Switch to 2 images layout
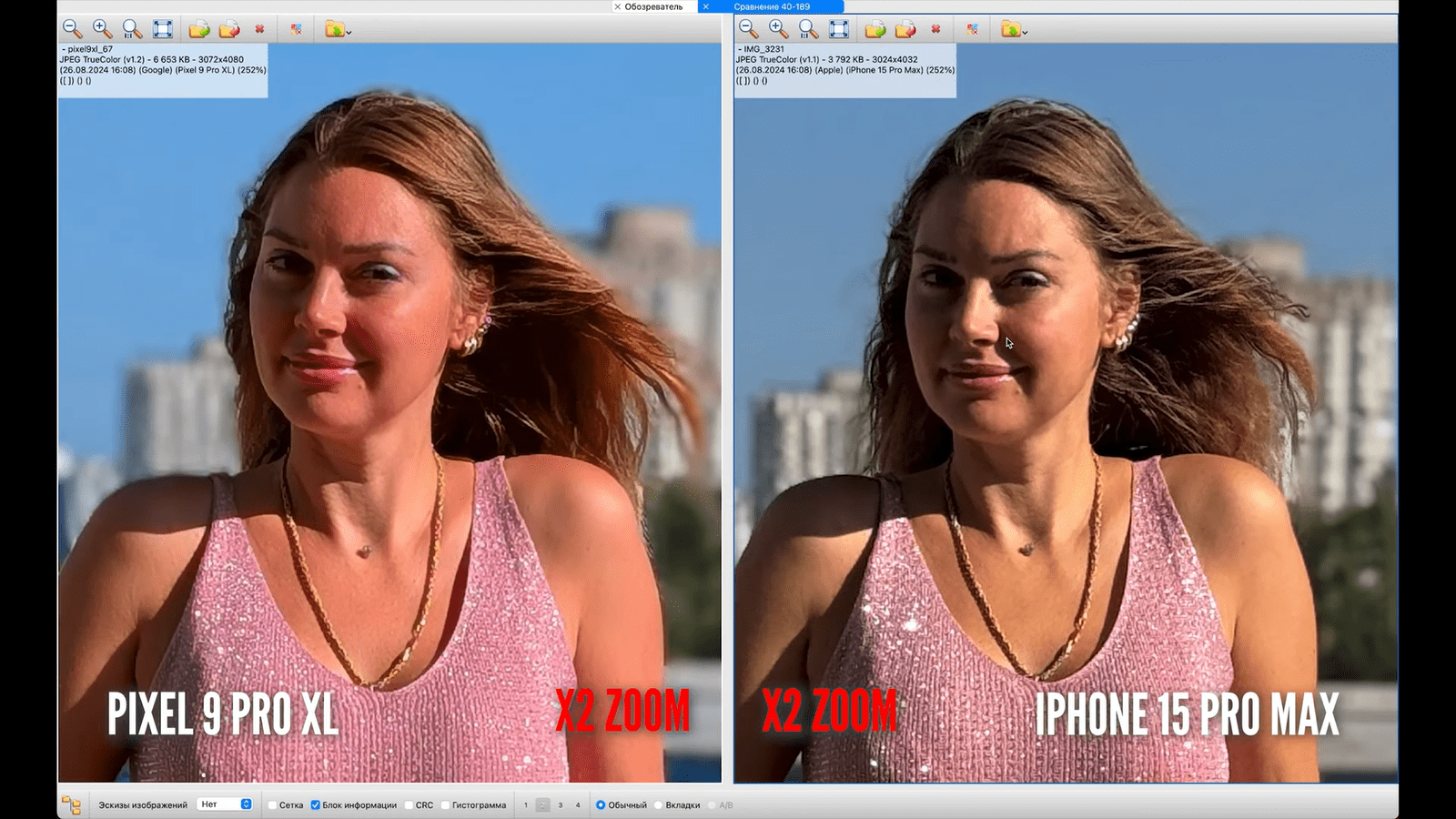Viewport: 1456px width, 819px height. (x=543, y=805)
